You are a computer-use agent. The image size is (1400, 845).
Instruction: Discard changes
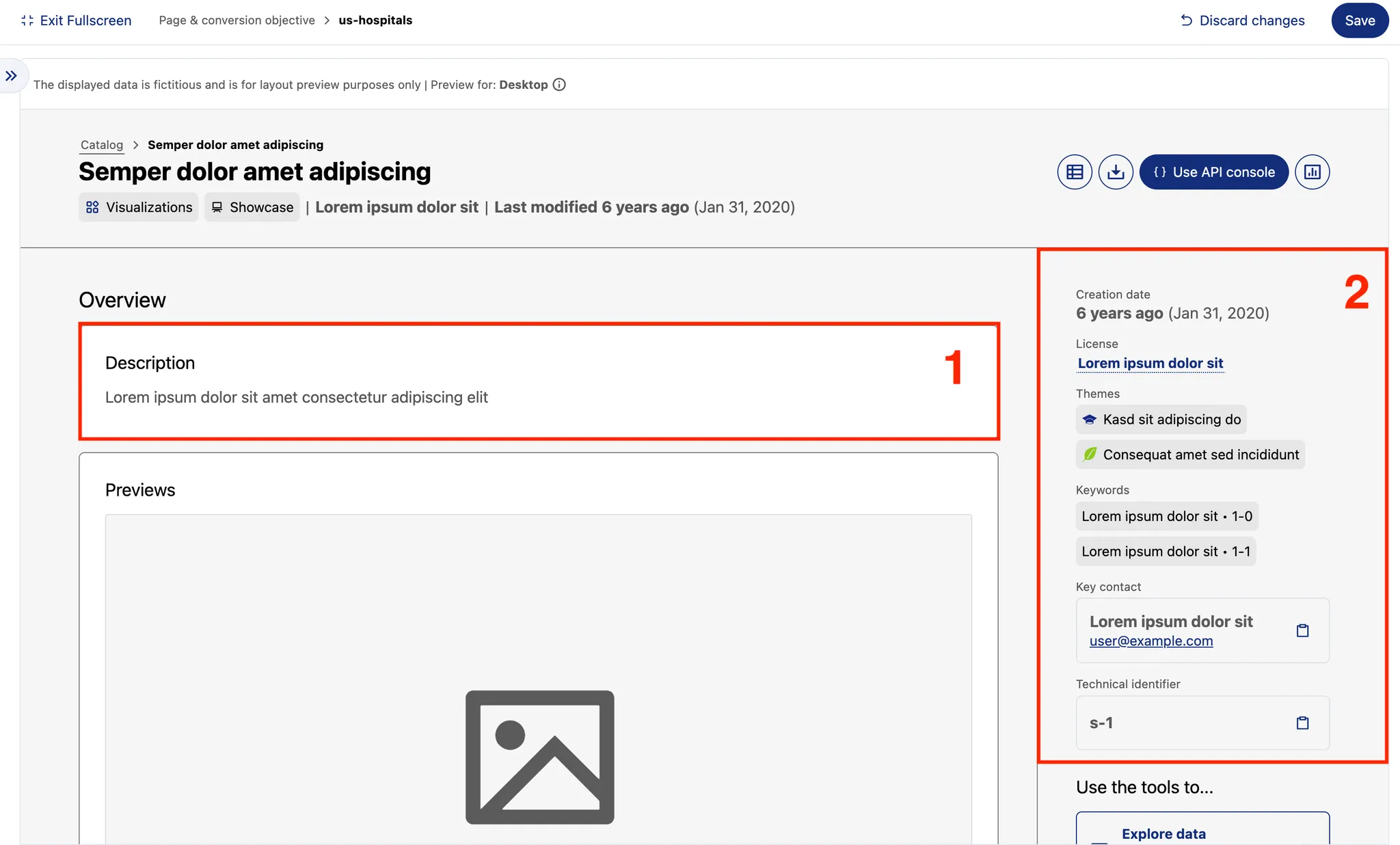pyautogui.click(x=1242, y=21)
